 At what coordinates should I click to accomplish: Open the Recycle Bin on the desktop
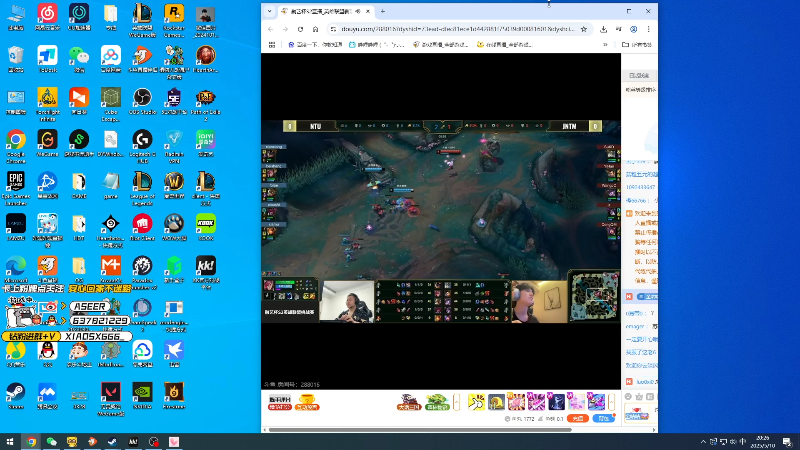click(16, 59)
